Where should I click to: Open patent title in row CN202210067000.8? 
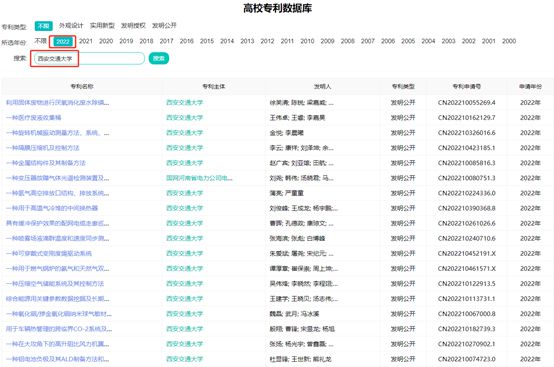(x=59, y=314)
